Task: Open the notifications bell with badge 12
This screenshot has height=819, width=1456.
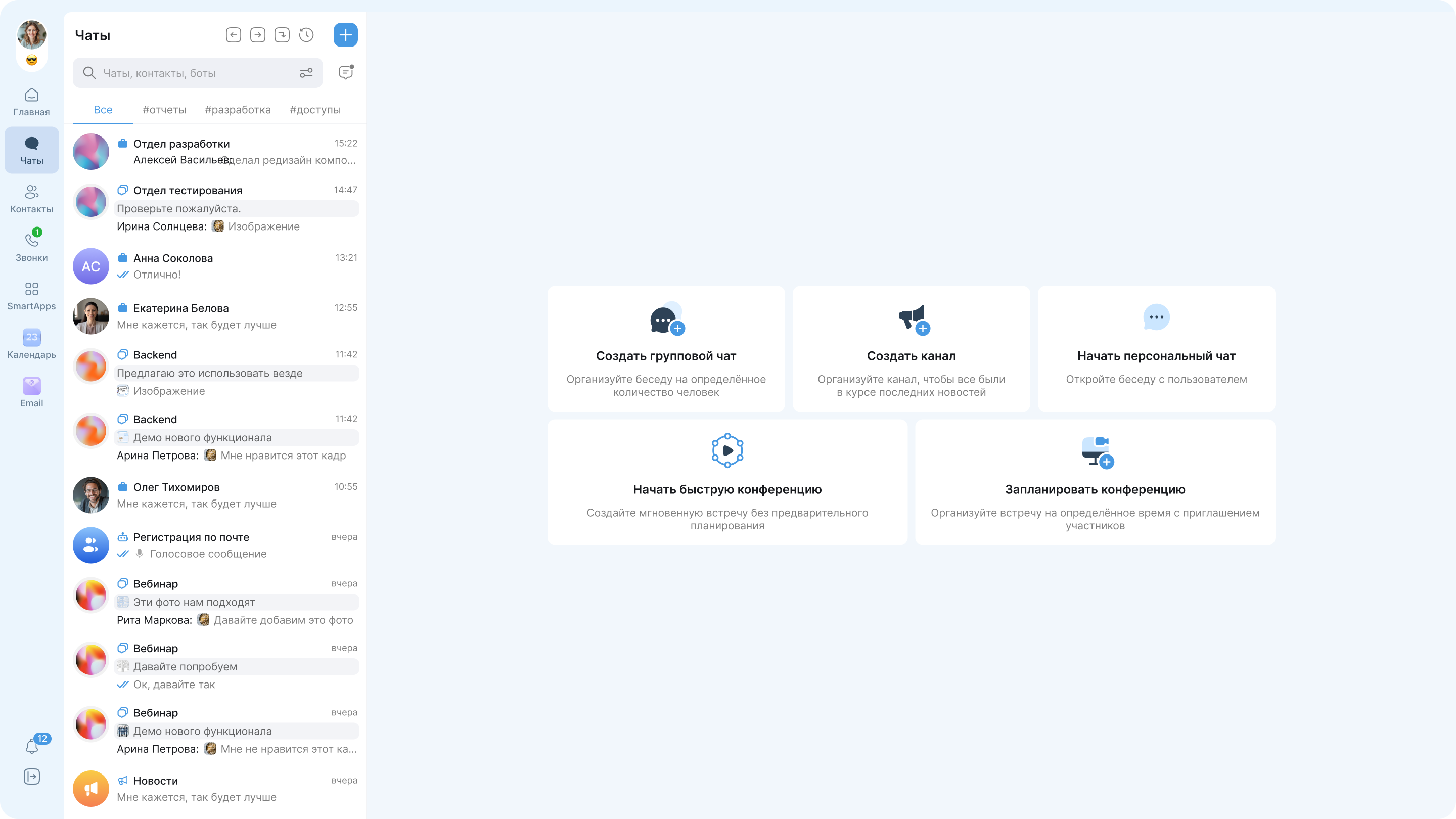Action: click(32, 746)
